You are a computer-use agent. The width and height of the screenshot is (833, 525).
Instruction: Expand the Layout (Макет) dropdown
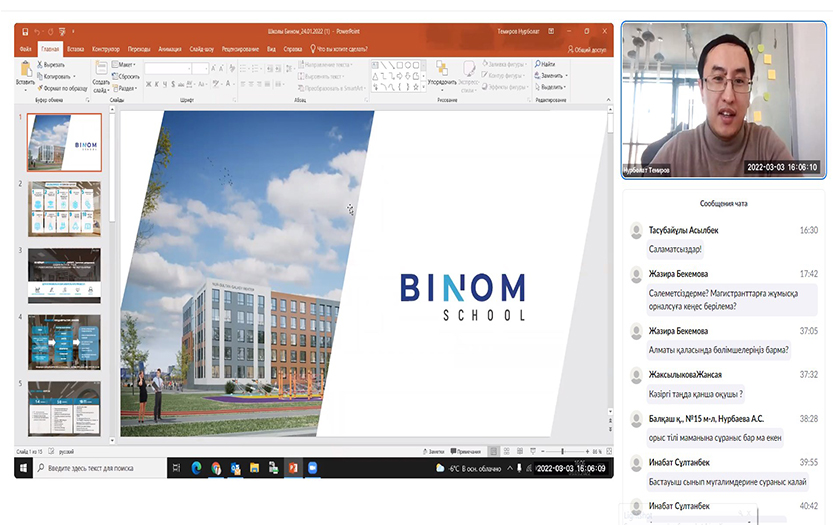[126, 64]
